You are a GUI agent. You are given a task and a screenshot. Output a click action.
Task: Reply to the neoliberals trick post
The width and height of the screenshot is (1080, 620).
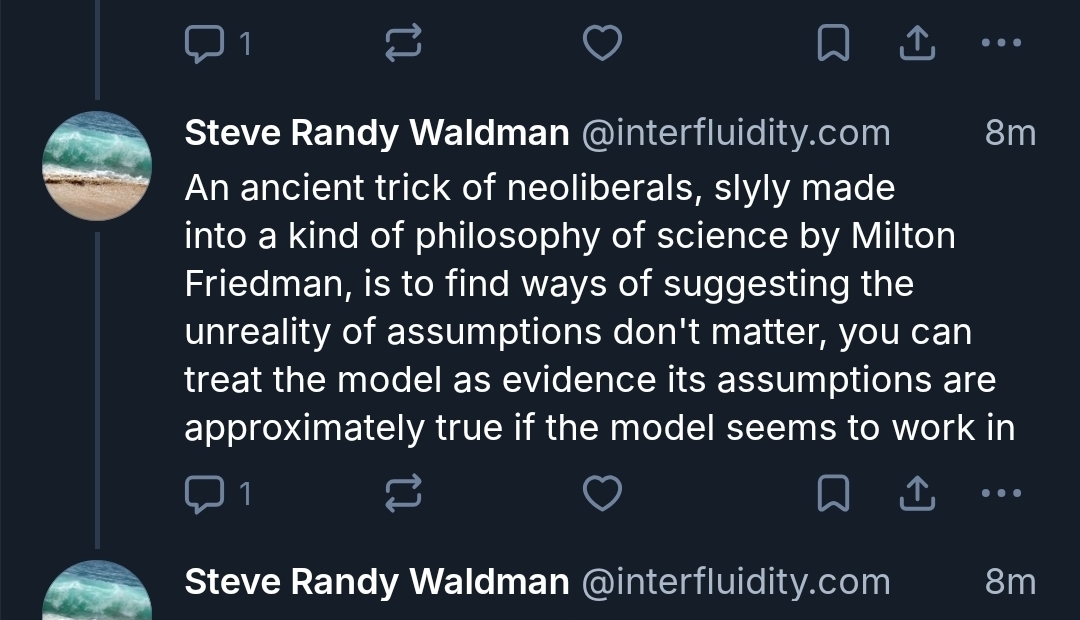pyautogui.click(x=204, y=492)
